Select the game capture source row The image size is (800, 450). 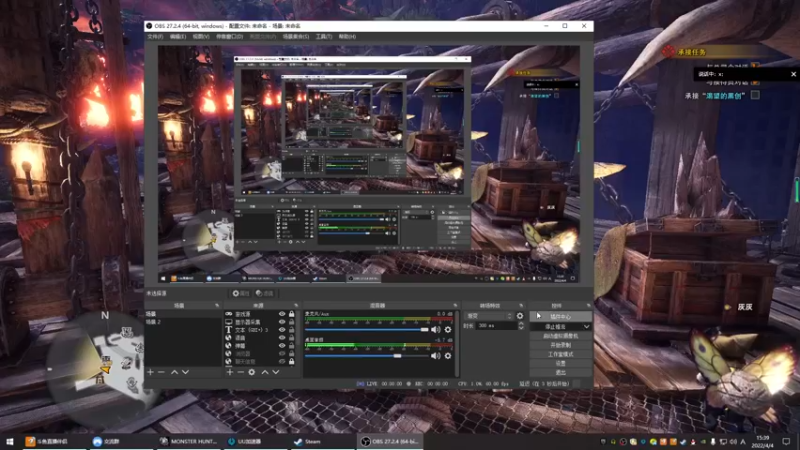pos(260,314)
